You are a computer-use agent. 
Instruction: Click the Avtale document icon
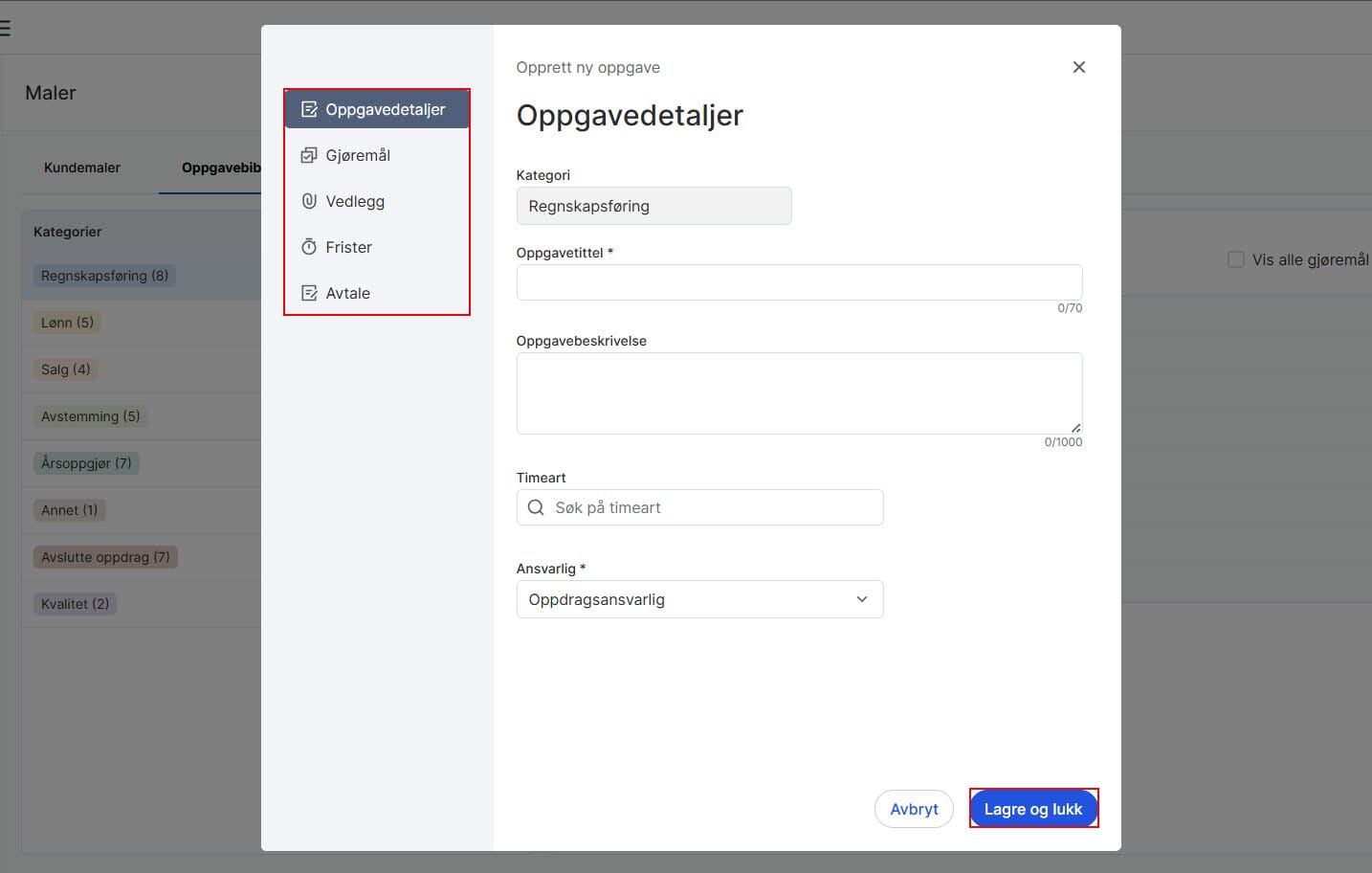pyautogui.click(x=309, y=293)
